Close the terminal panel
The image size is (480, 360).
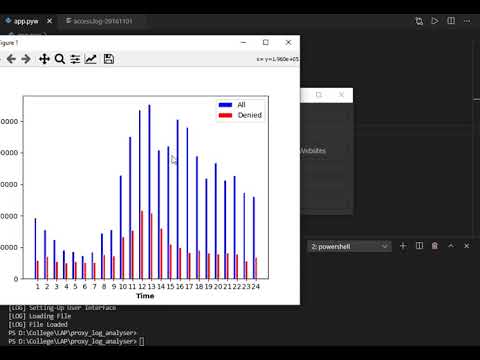tap(467, 246)
